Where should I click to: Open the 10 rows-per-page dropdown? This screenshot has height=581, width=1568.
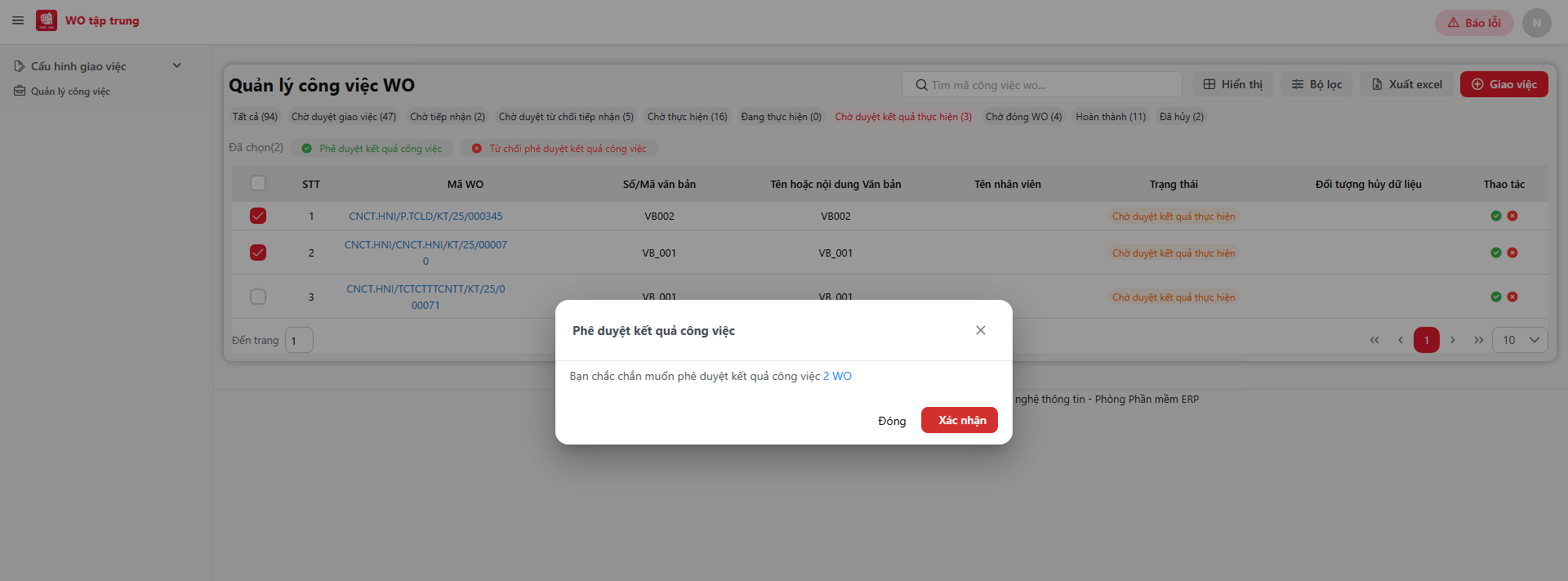click(1520, 340)
